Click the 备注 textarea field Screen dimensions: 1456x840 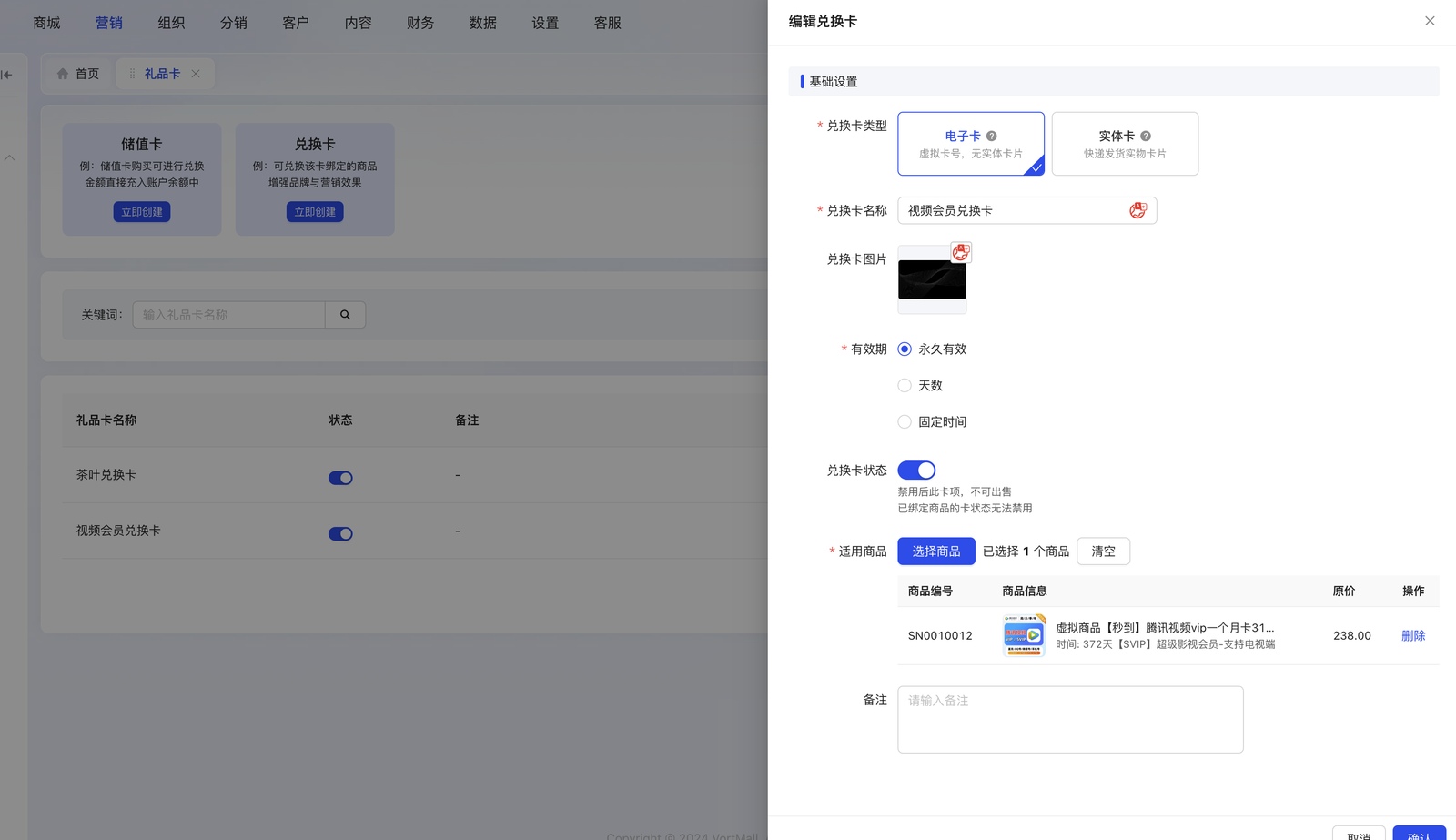click(1070, 719)
